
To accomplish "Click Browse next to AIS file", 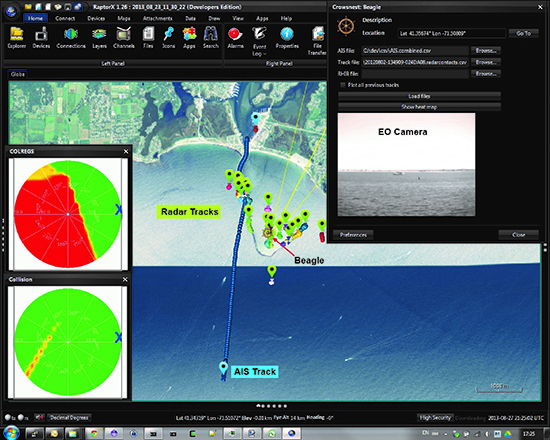I will click(x=486, y=51).
